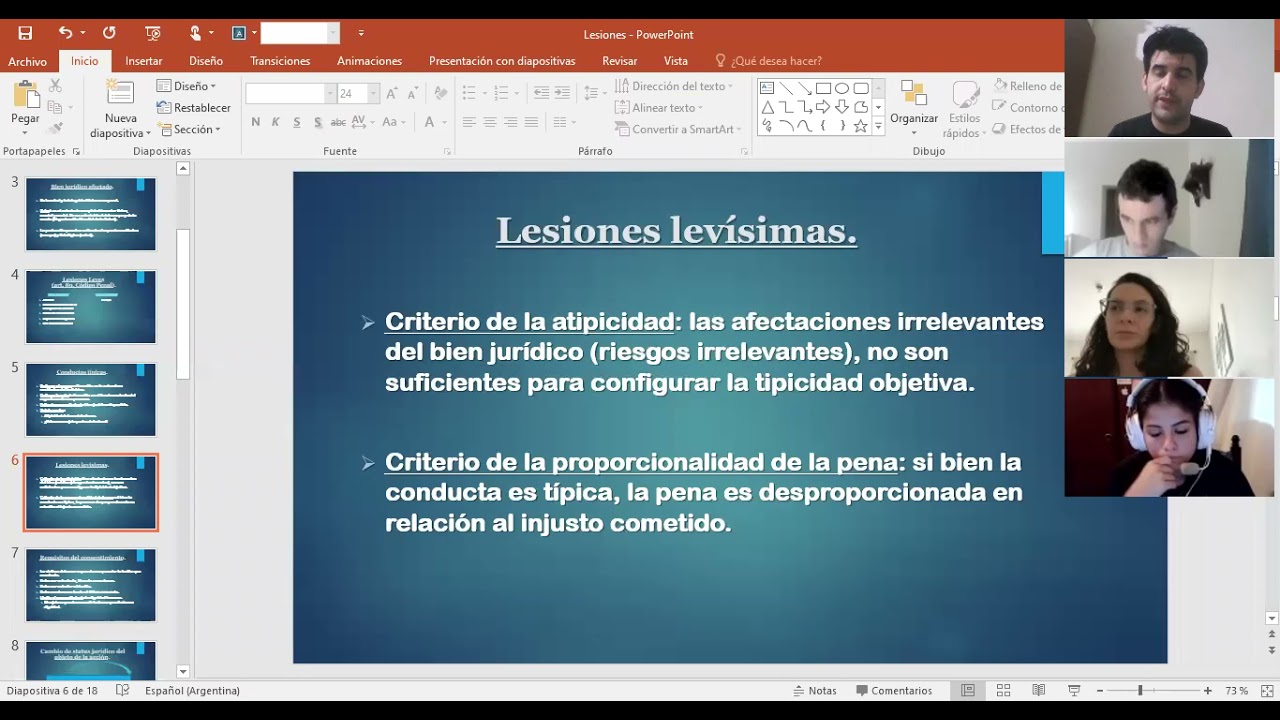Image resolution: width=1280 pixels, height=720 pixels.
Task: Click the Undo arrow icon
Action: (x=65, y=33)
